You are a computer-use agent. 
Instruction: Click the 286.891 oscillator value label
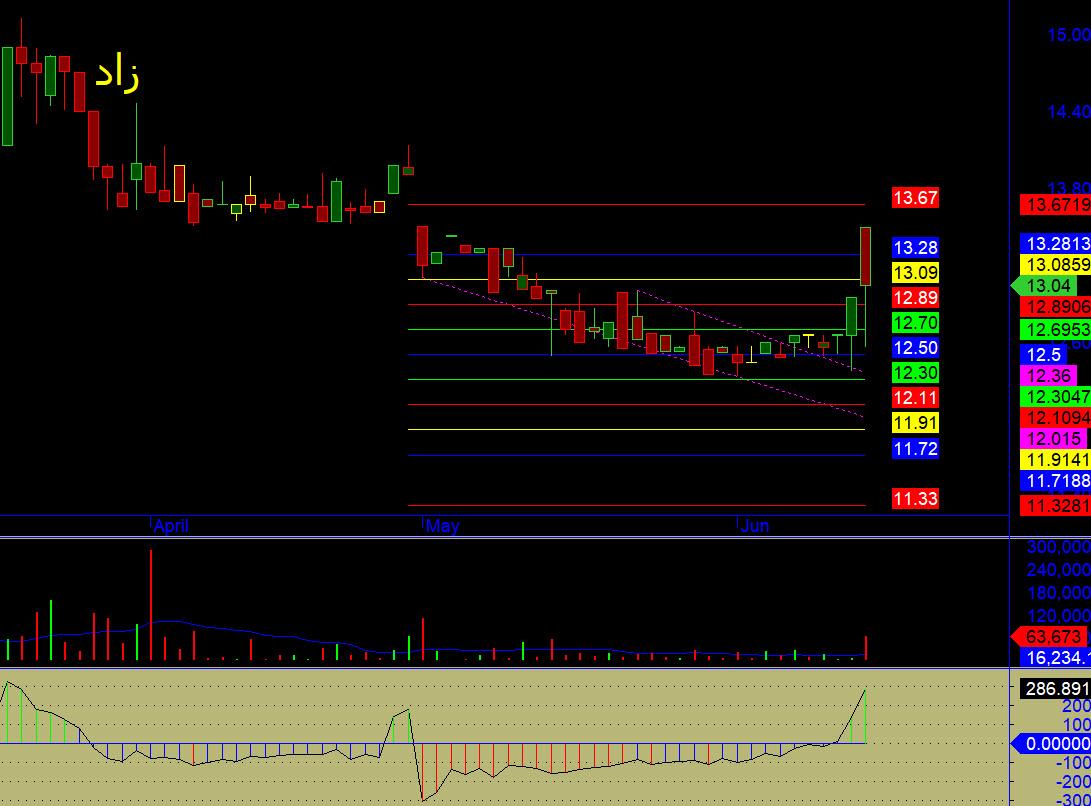(1055, 688)
